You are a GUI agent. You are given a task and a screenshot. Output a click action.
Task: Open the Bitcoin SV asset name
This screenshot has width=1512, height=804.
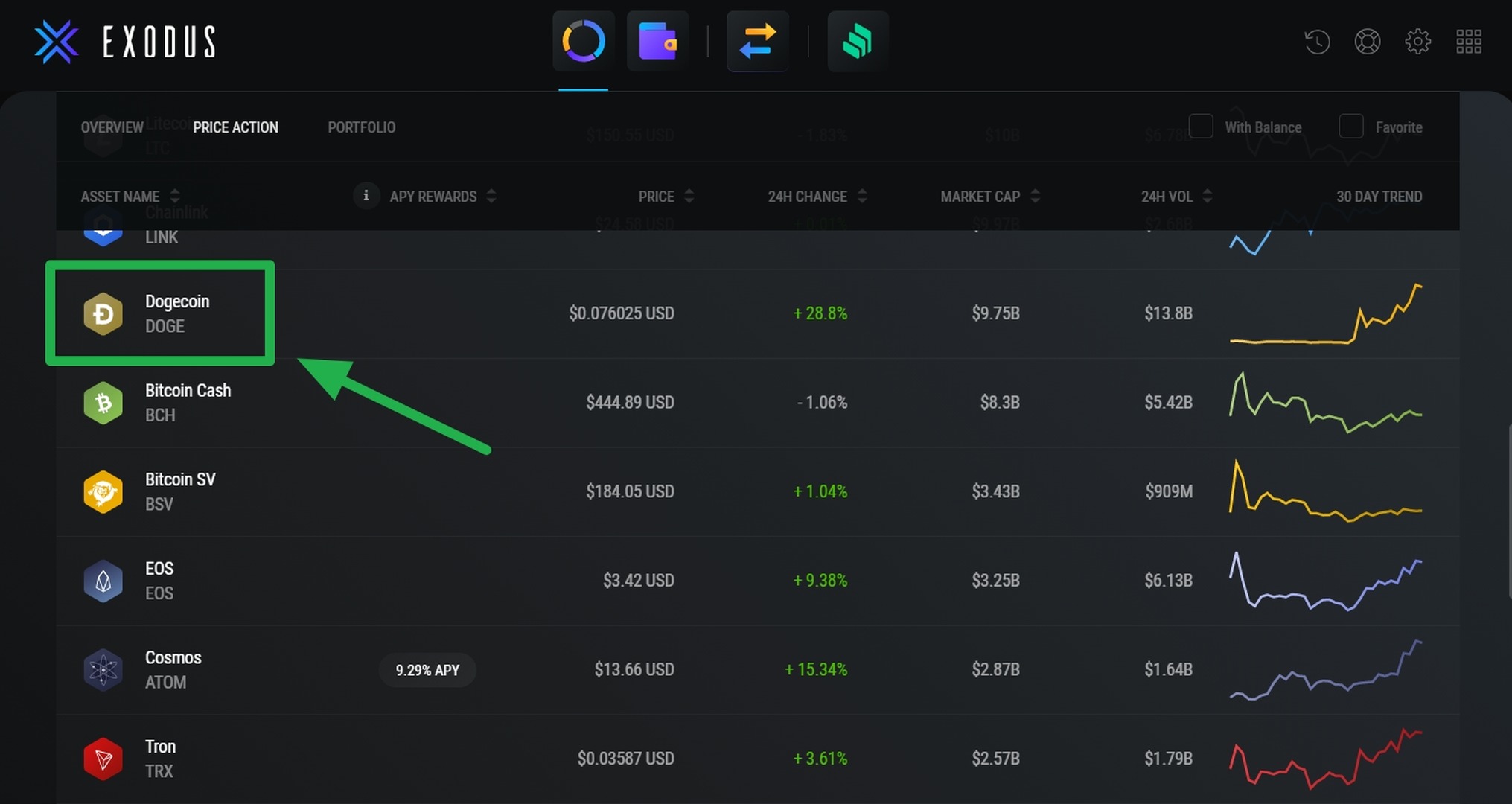pyautogui.click(x=180, y=479)
